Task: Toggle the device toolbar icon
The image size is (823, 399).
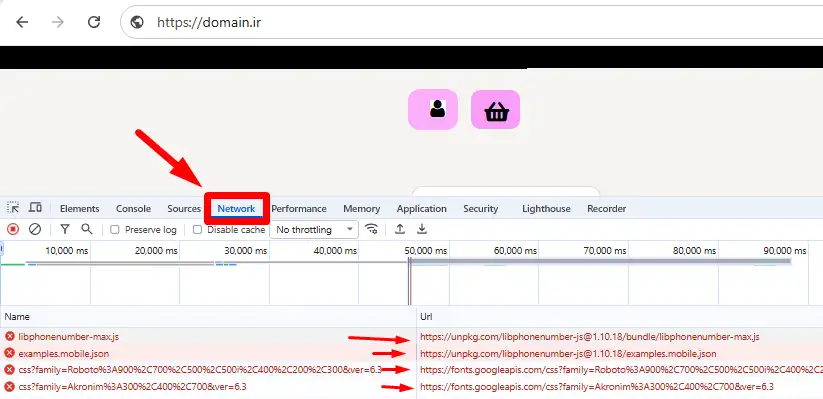Action: [x=35, y=207]
